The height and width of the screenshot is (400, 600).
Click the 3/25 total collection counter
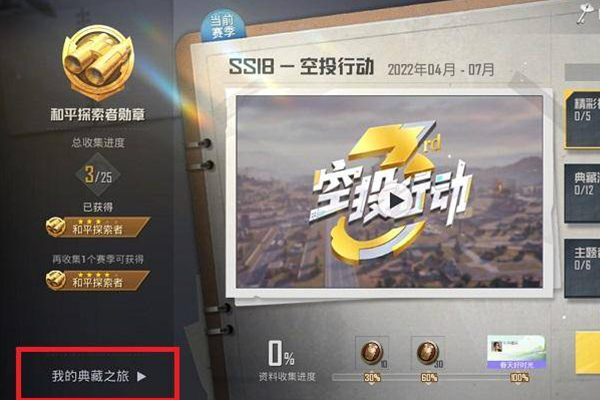(x=98, y=175)
